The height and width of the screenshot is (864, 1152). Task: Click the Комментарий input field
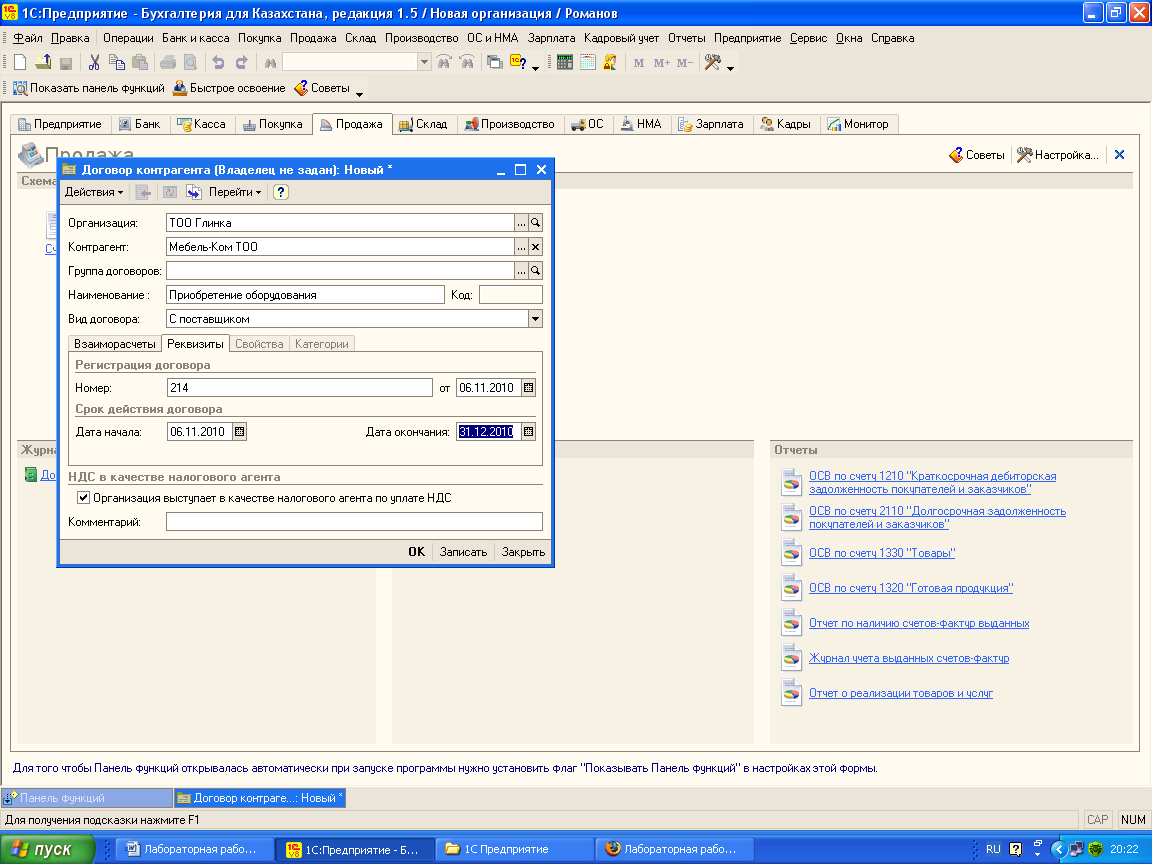coord(354,522)
